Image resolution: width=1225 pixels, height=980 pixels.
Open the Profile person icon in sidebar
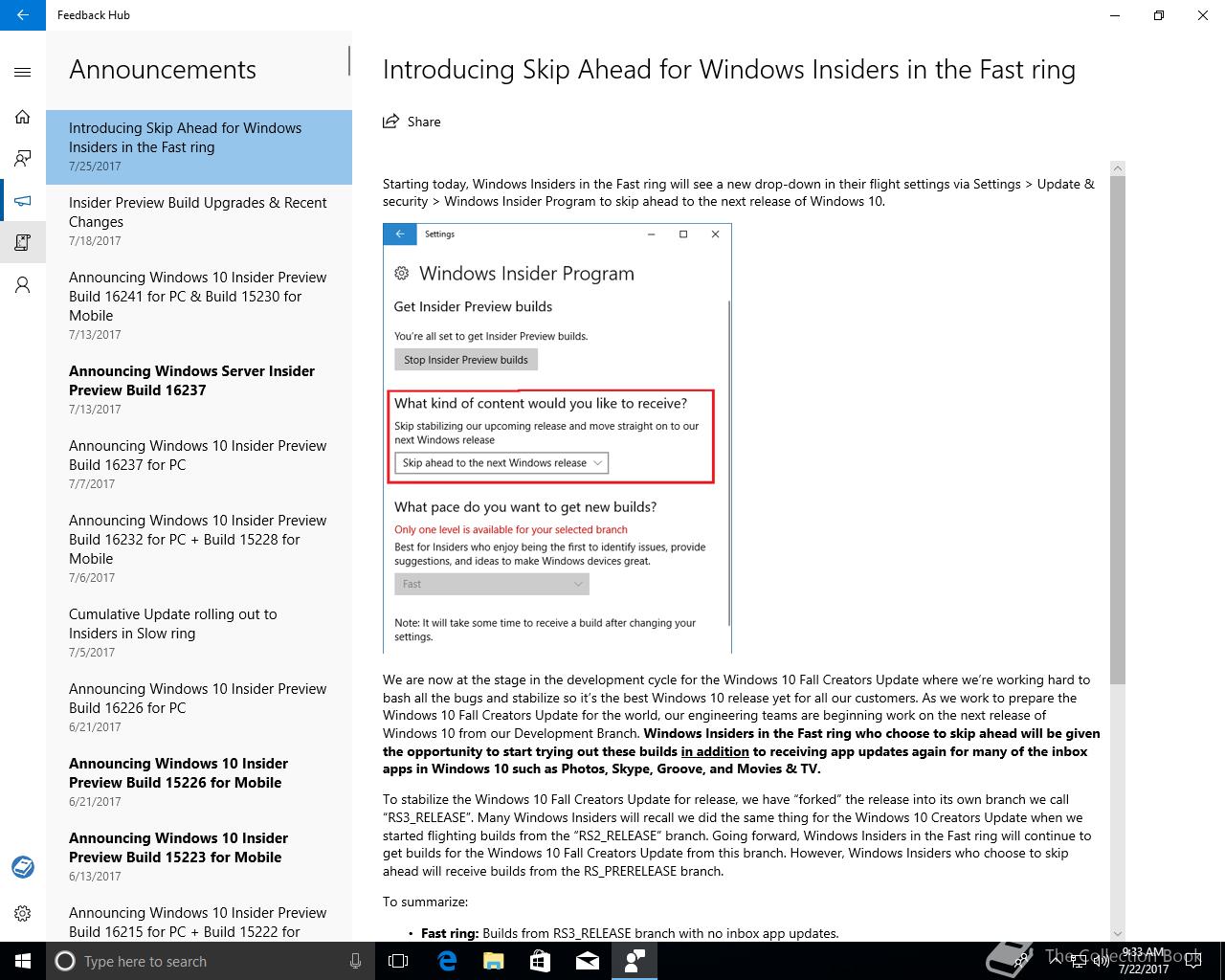[x=23, y=284]
